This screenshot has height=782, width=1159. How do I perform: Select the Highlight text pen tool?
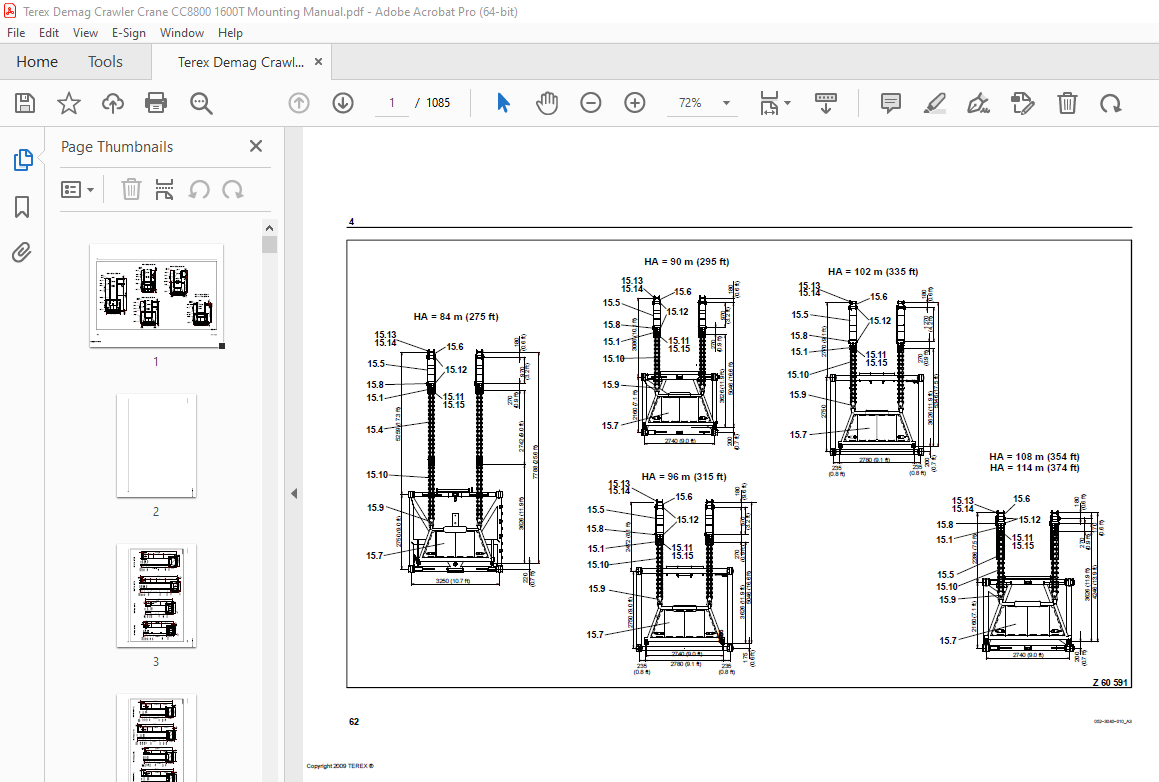[x=935, y=103]
